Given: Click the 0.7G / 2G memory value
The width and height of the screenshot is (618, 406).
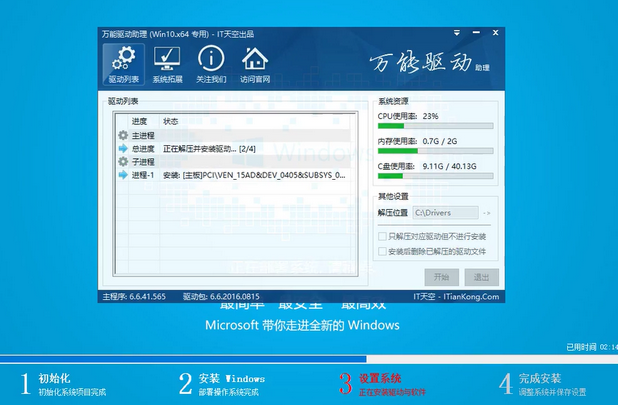Looking at the screenshot, I should pyautogui.click(x=440, y=141).
